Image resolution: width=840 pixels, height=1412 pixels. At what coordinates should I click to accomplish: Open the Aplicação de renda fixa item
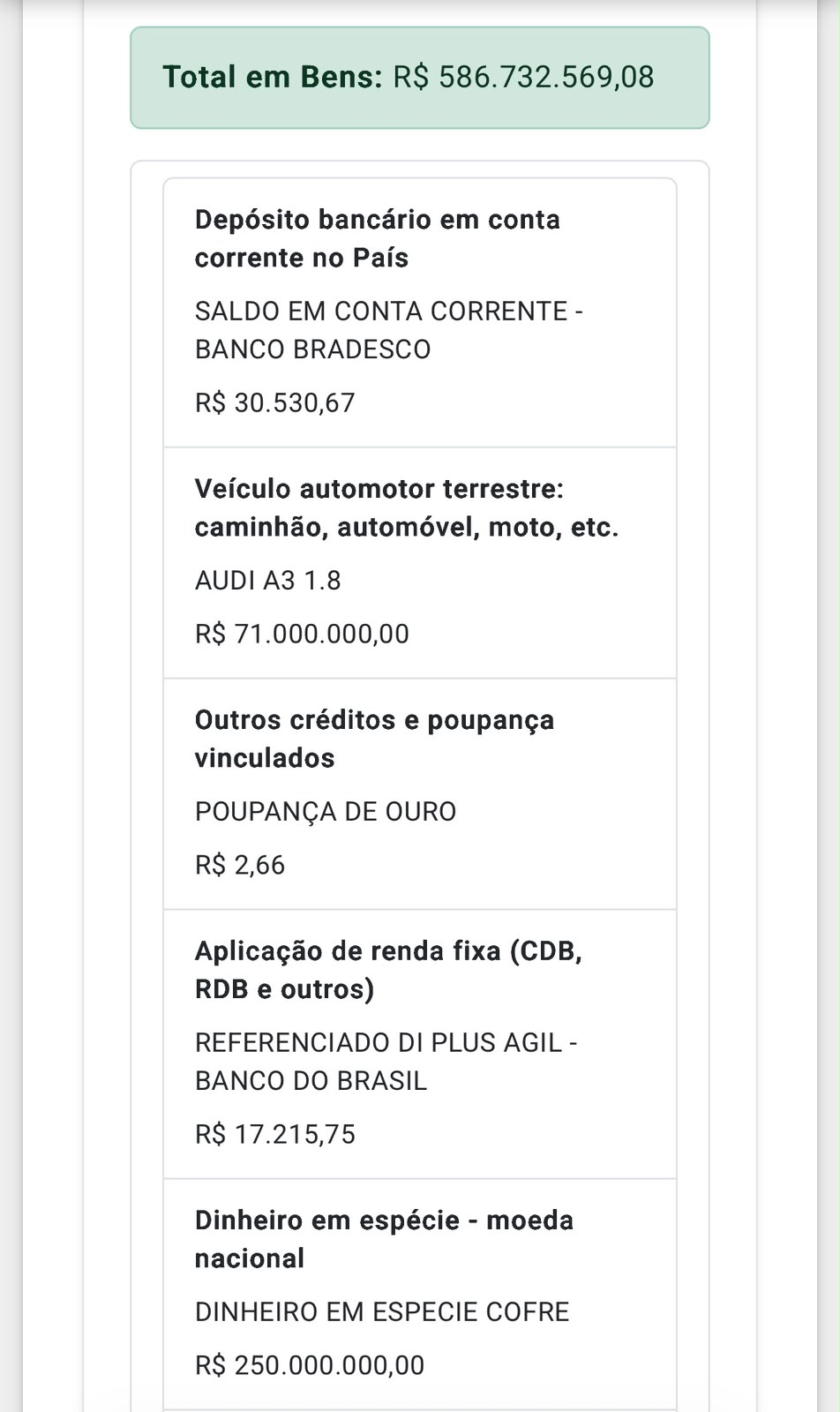tap(420, 1045)
